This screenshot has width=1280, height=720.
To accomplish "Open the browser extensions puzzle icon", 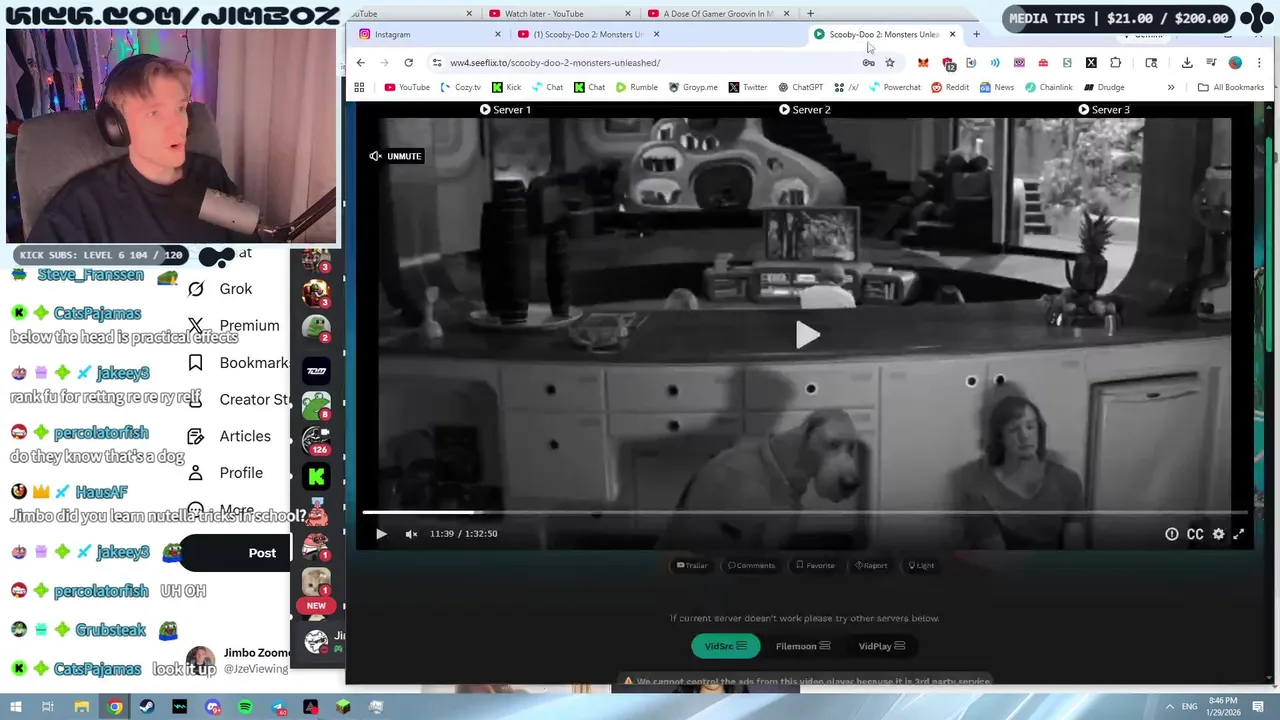I will coord(1116,62).
